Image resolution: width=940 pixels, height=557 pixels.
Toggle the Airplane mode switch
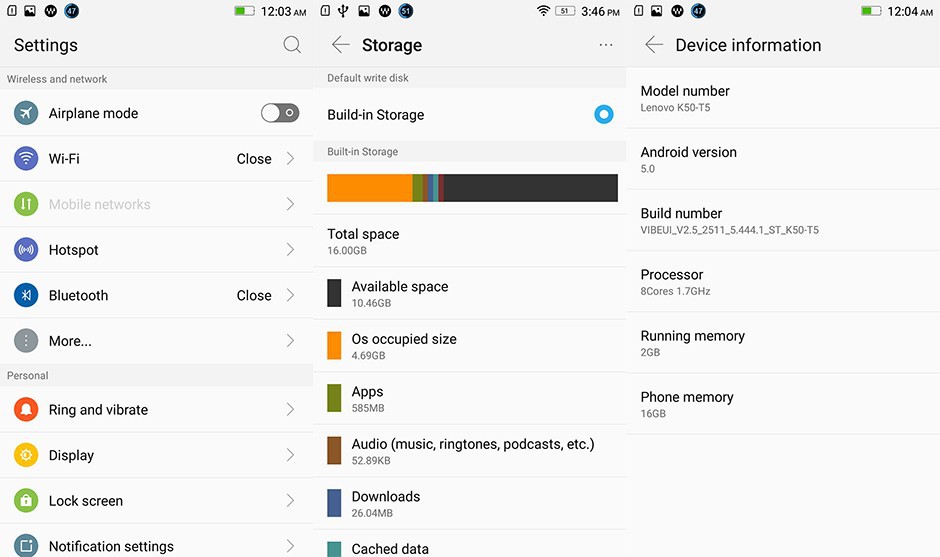click(x=280, y=113)
